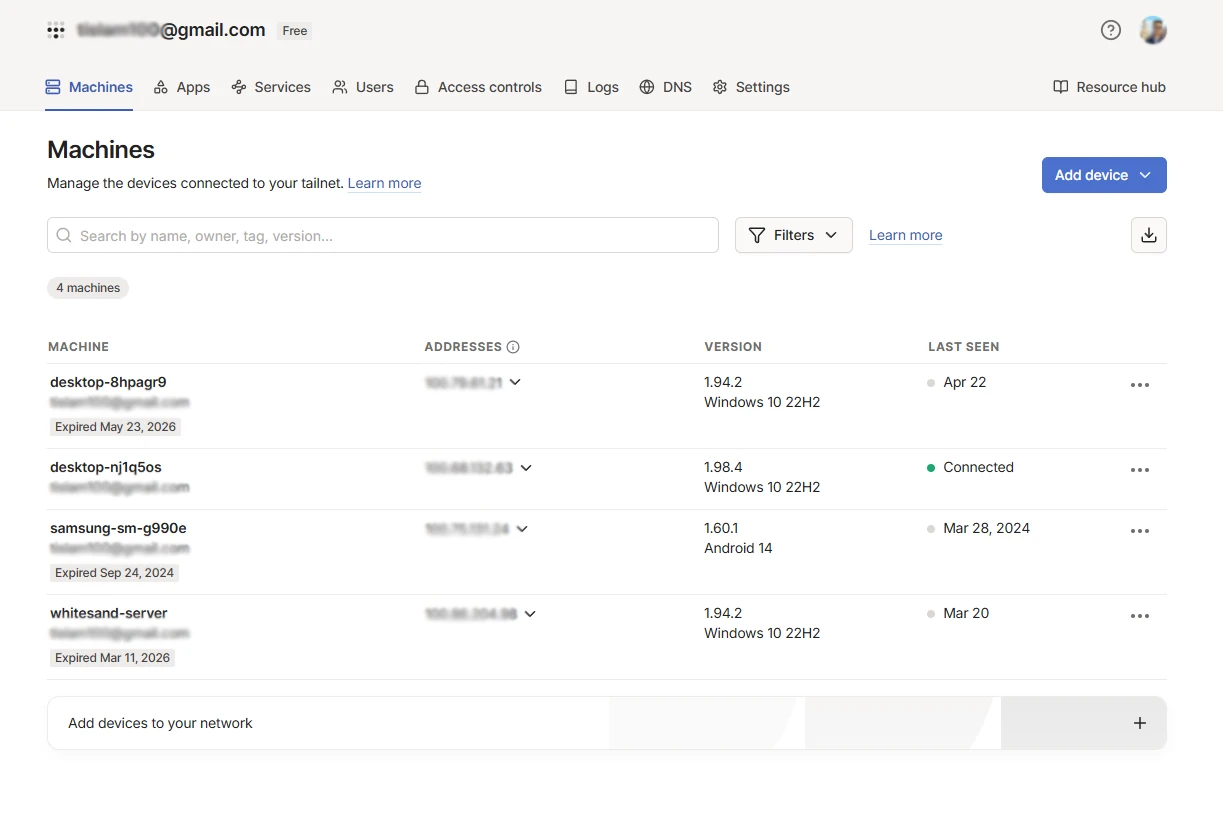Viewport: 1223px width, 814px height.
Task: Switch to the Apps tab
Action: pos(182,87)
